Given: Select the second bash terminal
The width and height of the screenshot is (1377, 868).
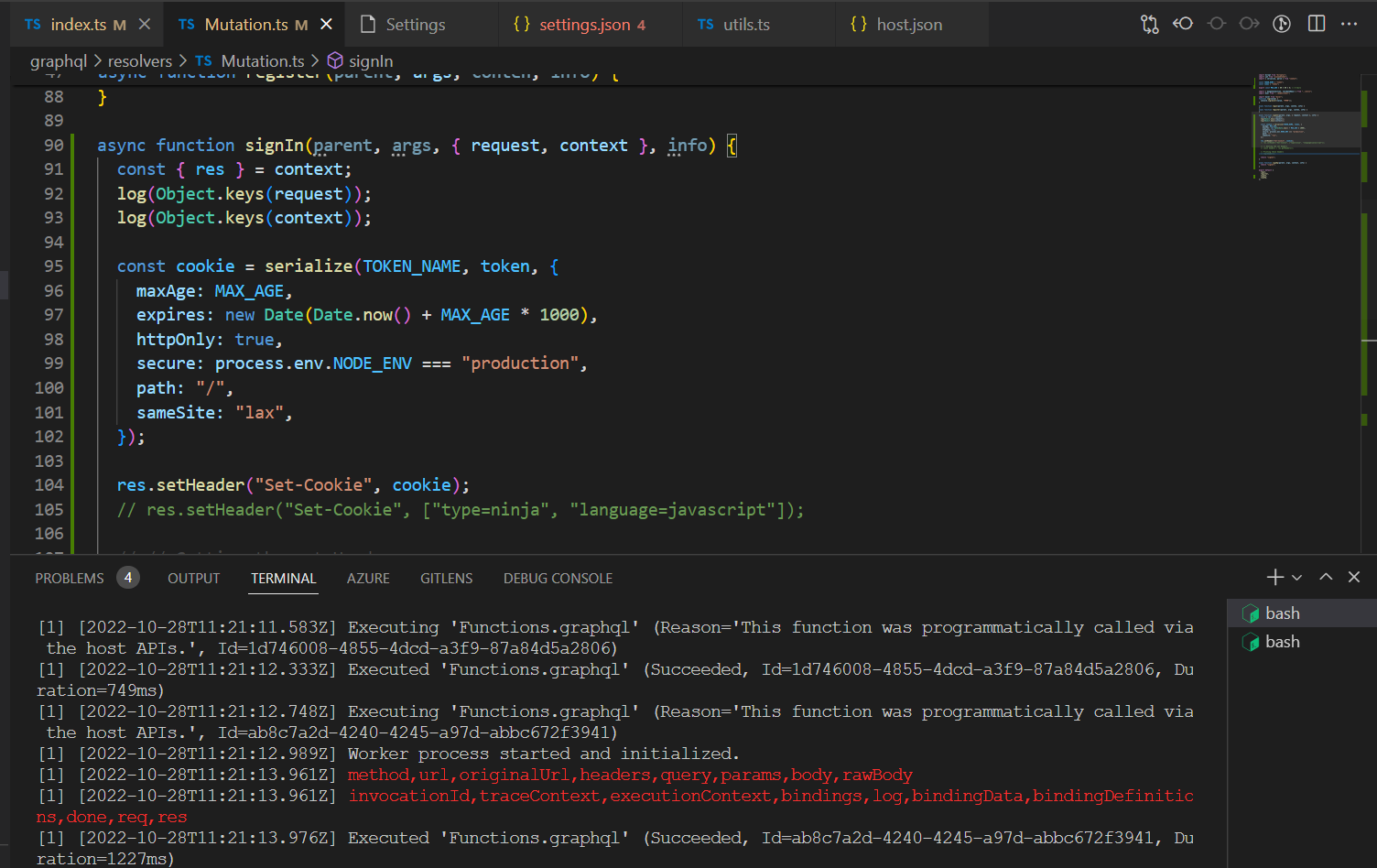Looking at the screenshot, I should tap(1282, 642).
